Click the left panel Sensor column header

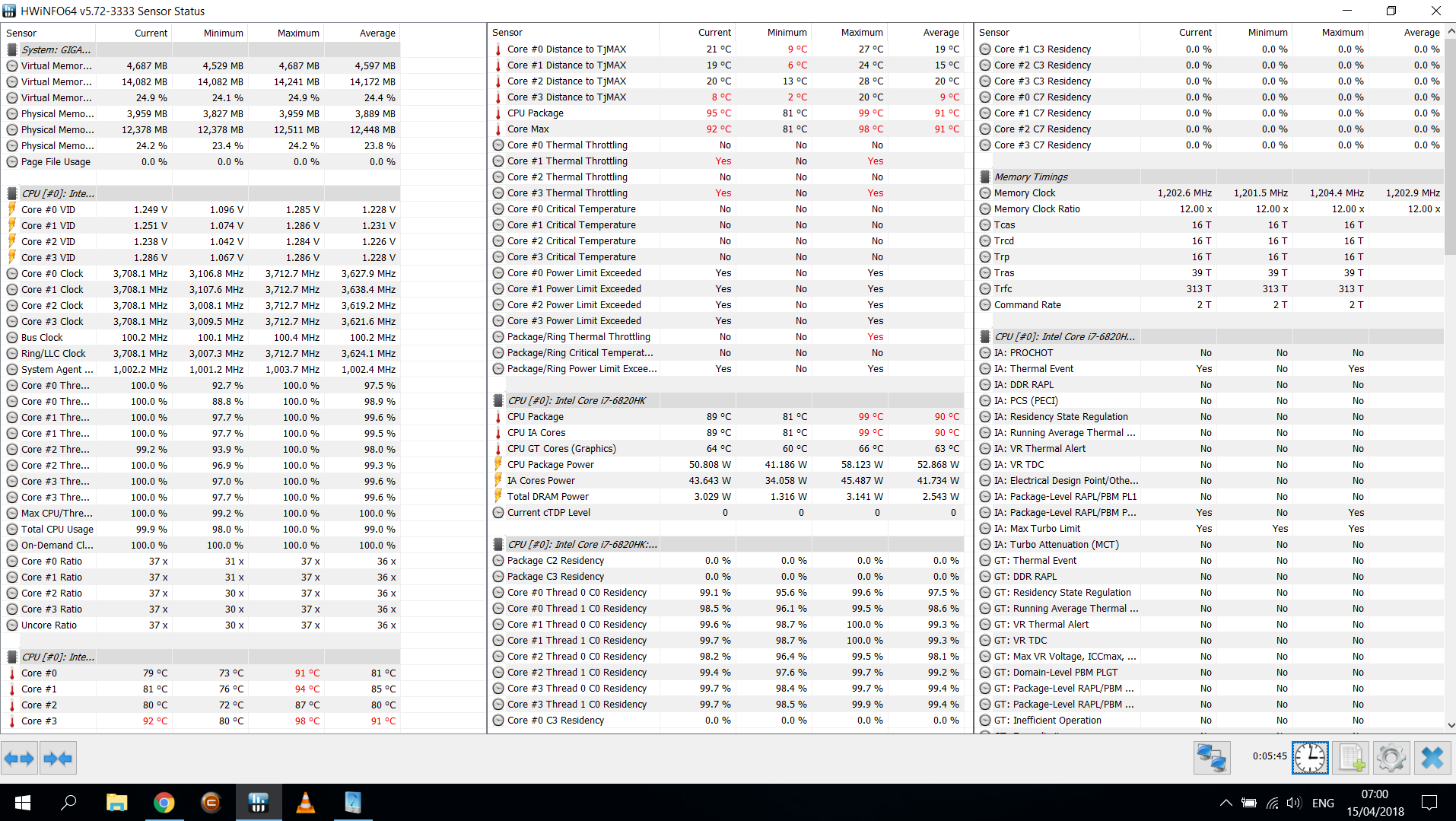click(48, 33)
